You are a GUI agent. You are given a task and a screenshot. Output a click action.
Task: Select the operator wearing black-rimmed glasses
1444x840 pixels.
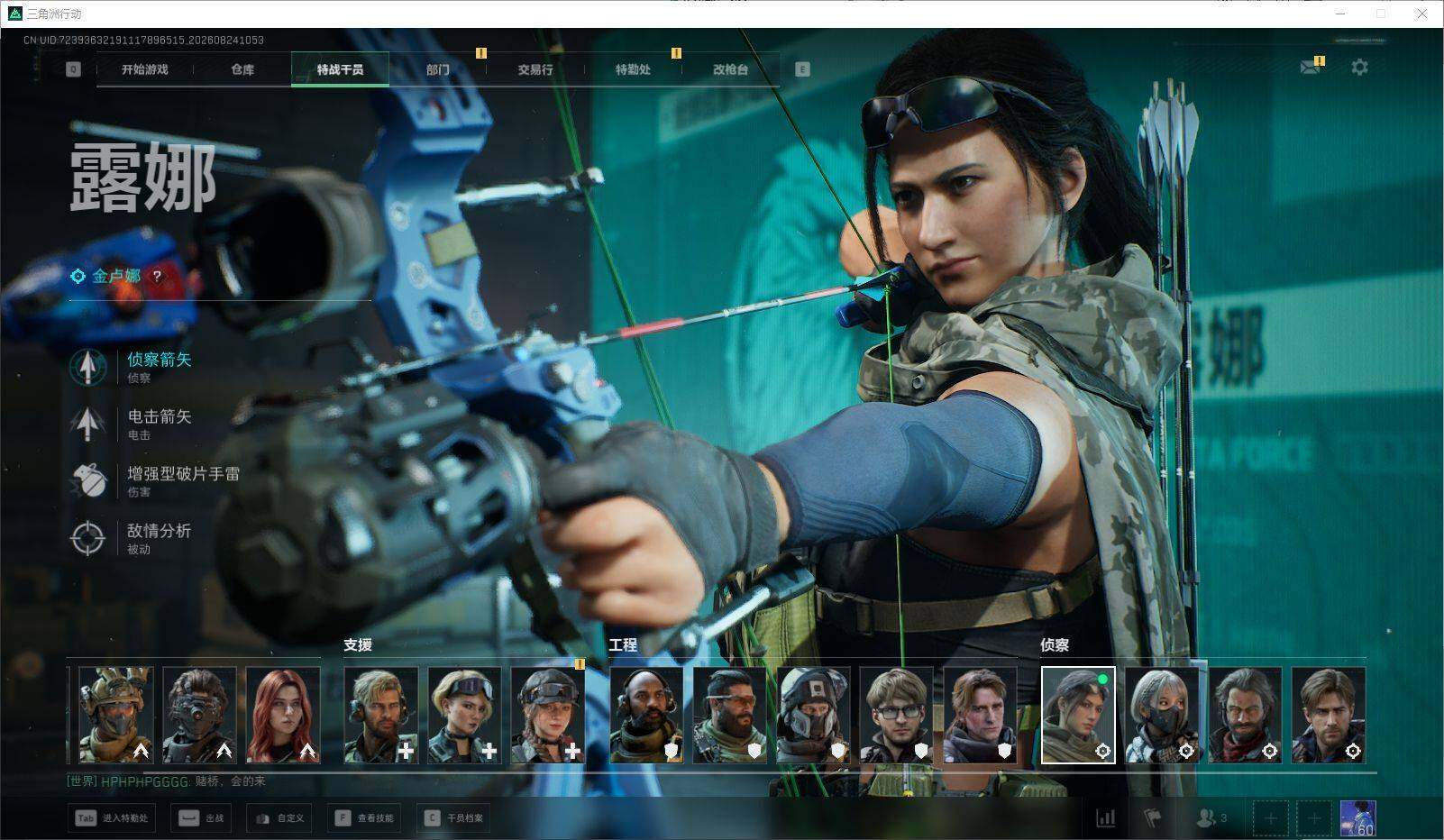pyautogui.click(x=897, y=715)
